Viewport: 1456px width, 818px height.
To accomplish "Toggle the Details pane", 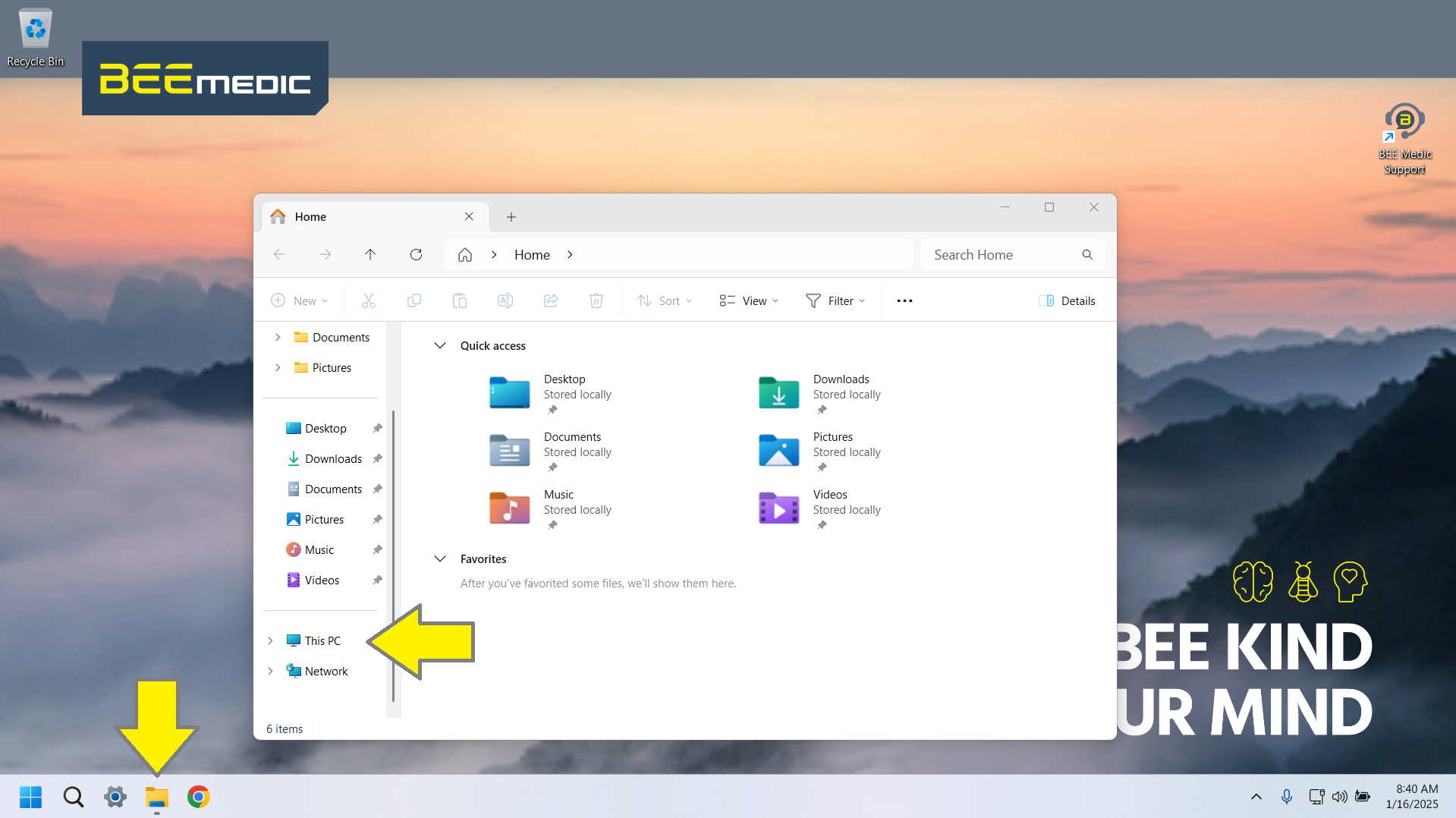I will click(x=1067, y=300).
